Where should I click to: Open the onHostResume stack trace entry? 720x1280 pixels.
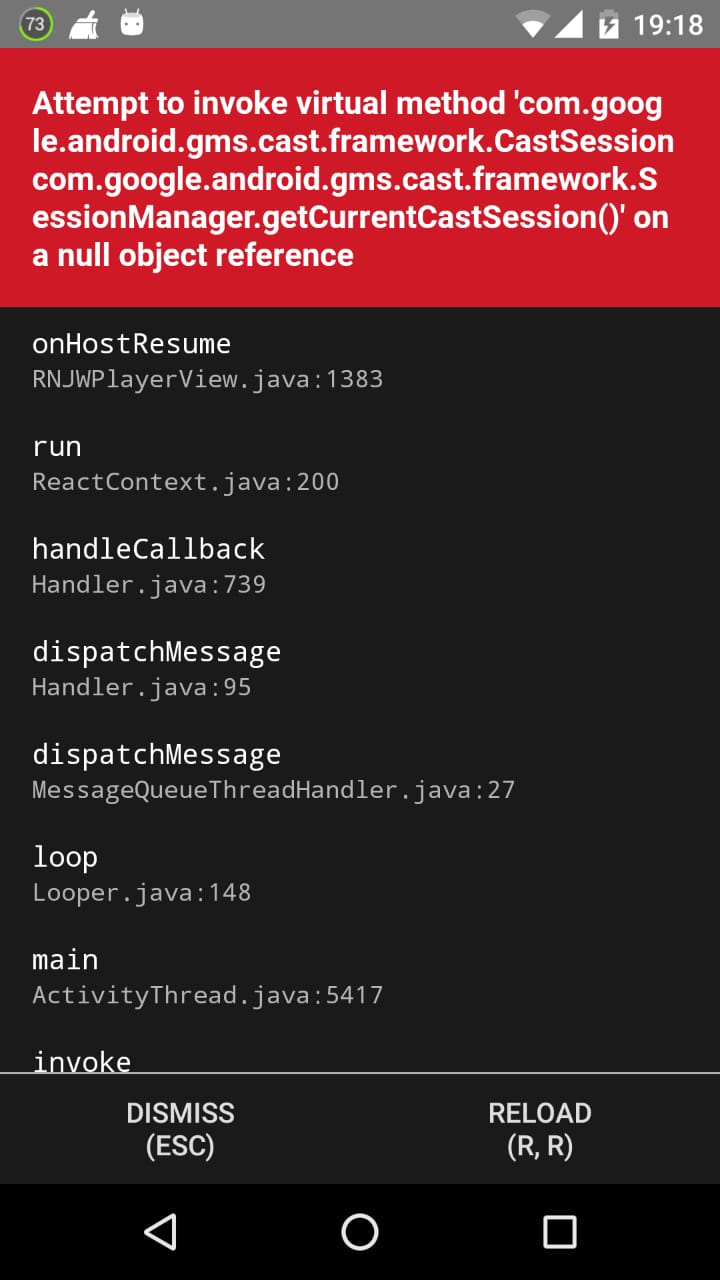132,343
